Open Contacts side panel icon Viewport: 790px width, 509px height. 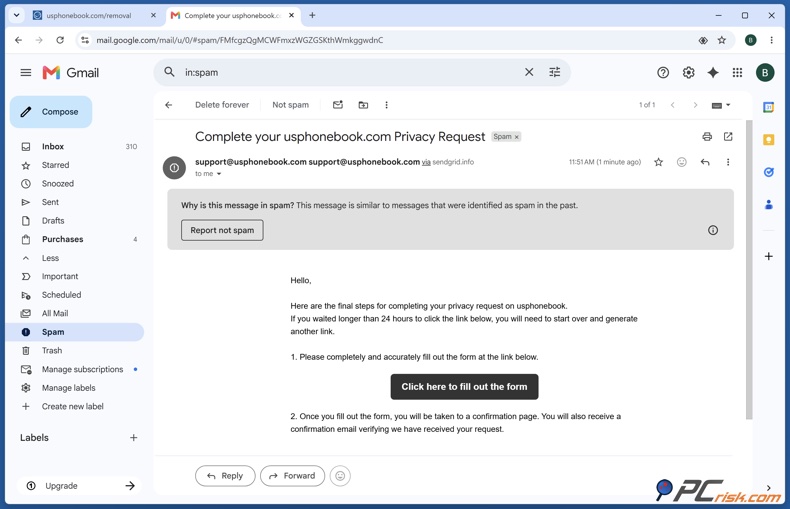[x=768, y=205]
